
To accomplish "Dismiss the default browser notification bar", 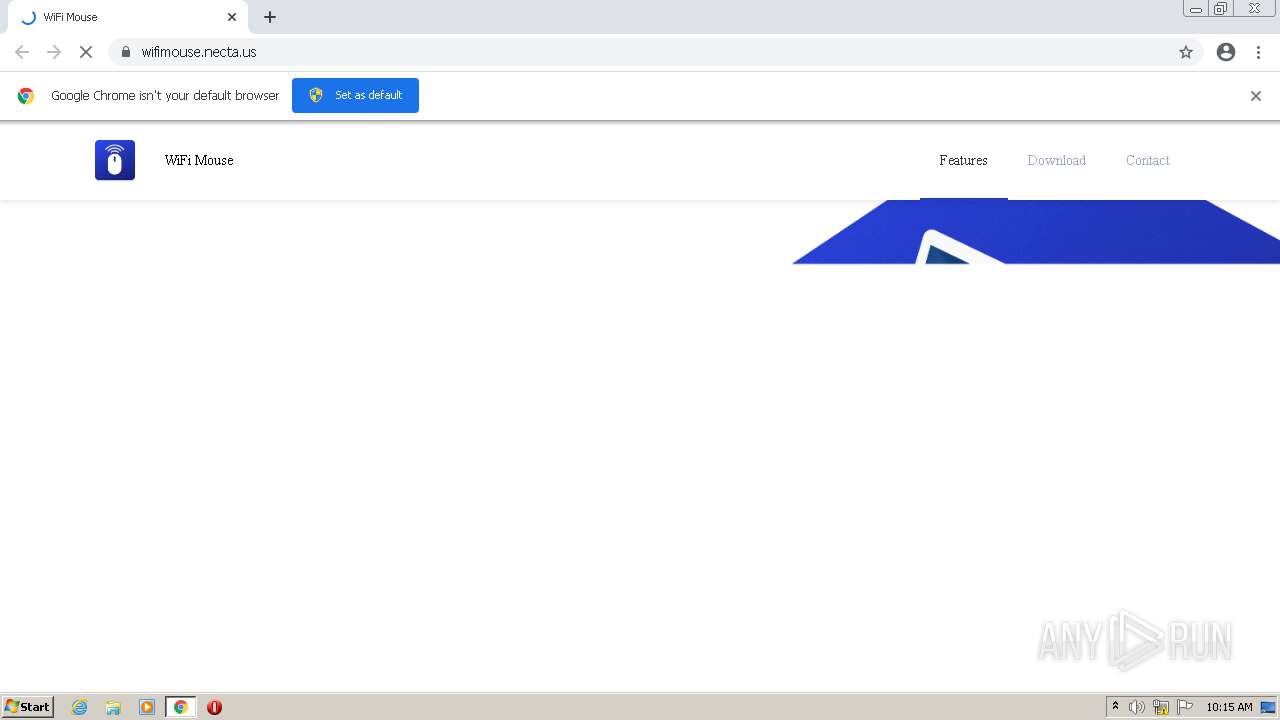I will pyautogui.click(x=1256, y=96).
